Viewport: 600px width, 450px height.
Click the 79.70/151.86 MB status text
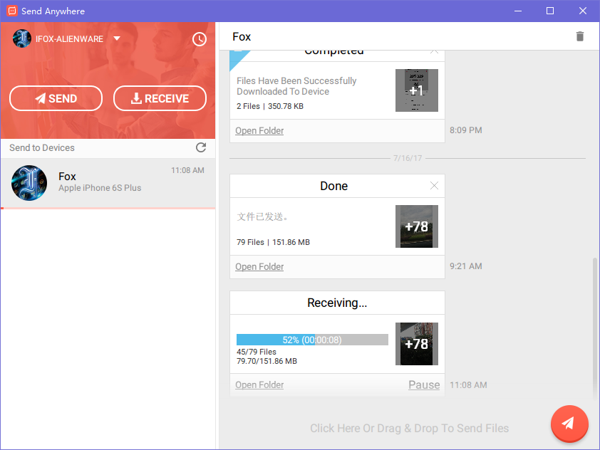click(267, 361)
